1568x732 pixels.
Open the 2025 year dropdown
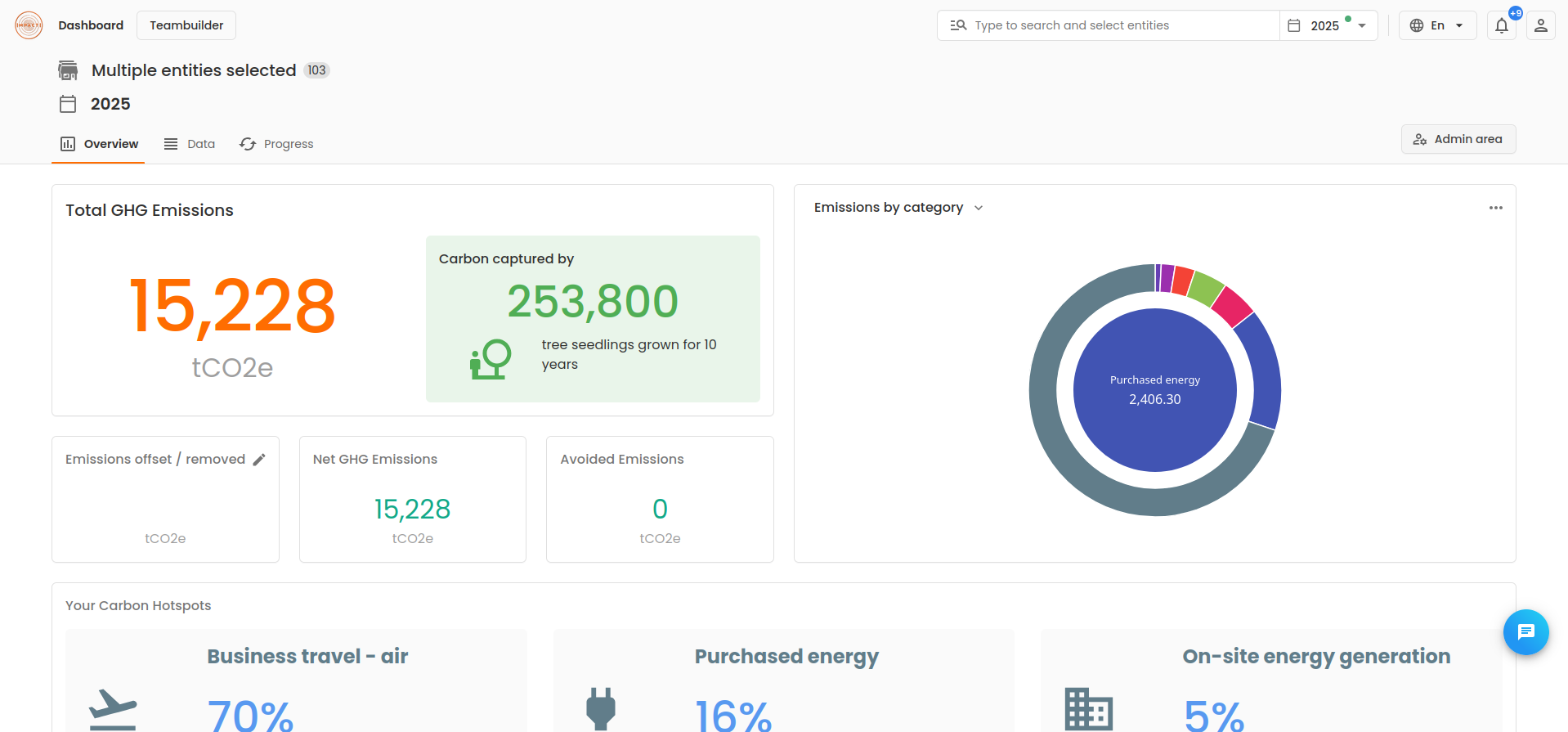pos(1328,25)
